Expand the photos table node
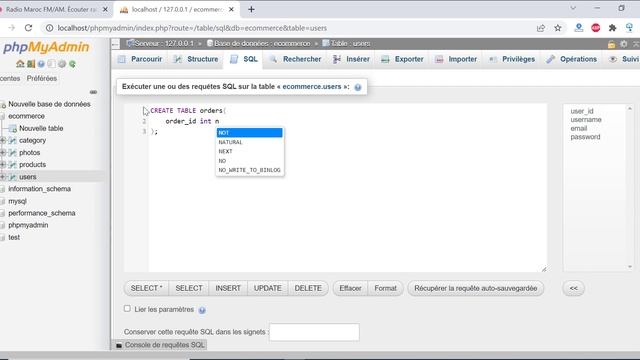The width and height of the screenshot is (640, 360). [3, 153]
